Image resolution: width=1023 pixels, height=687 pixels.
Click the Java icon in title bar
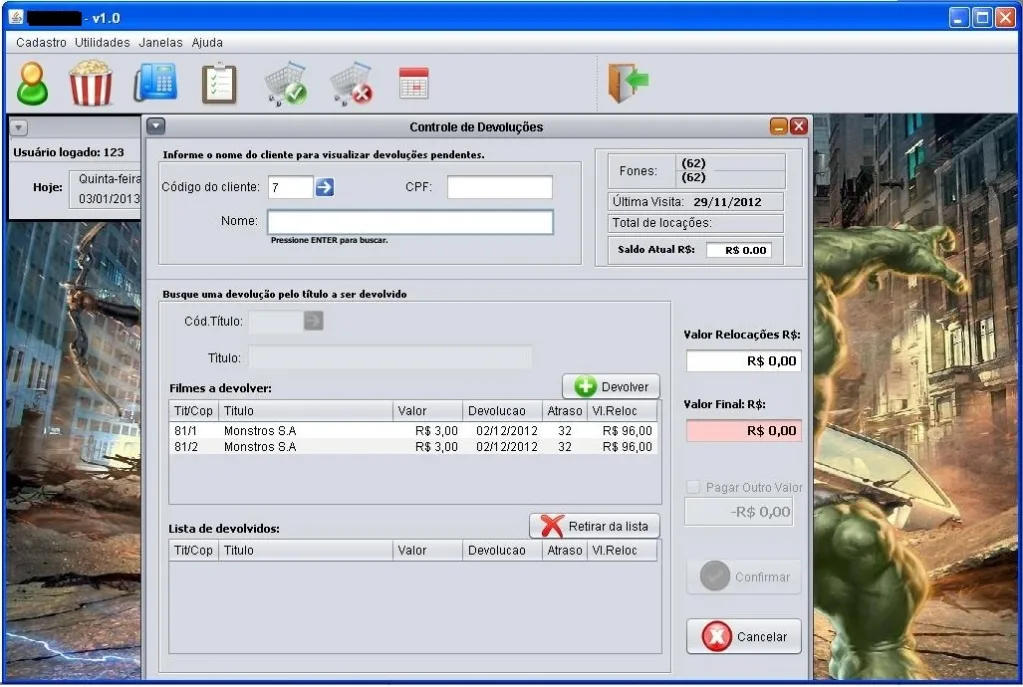pos(16,17)
